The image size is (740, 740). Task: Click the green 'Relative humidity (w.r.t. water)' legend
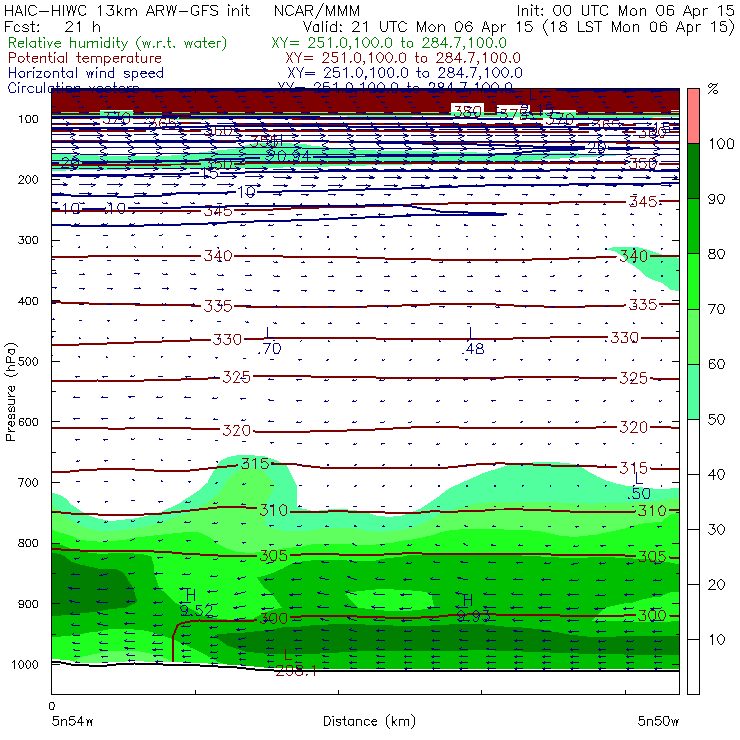click(x=117, y=43)
